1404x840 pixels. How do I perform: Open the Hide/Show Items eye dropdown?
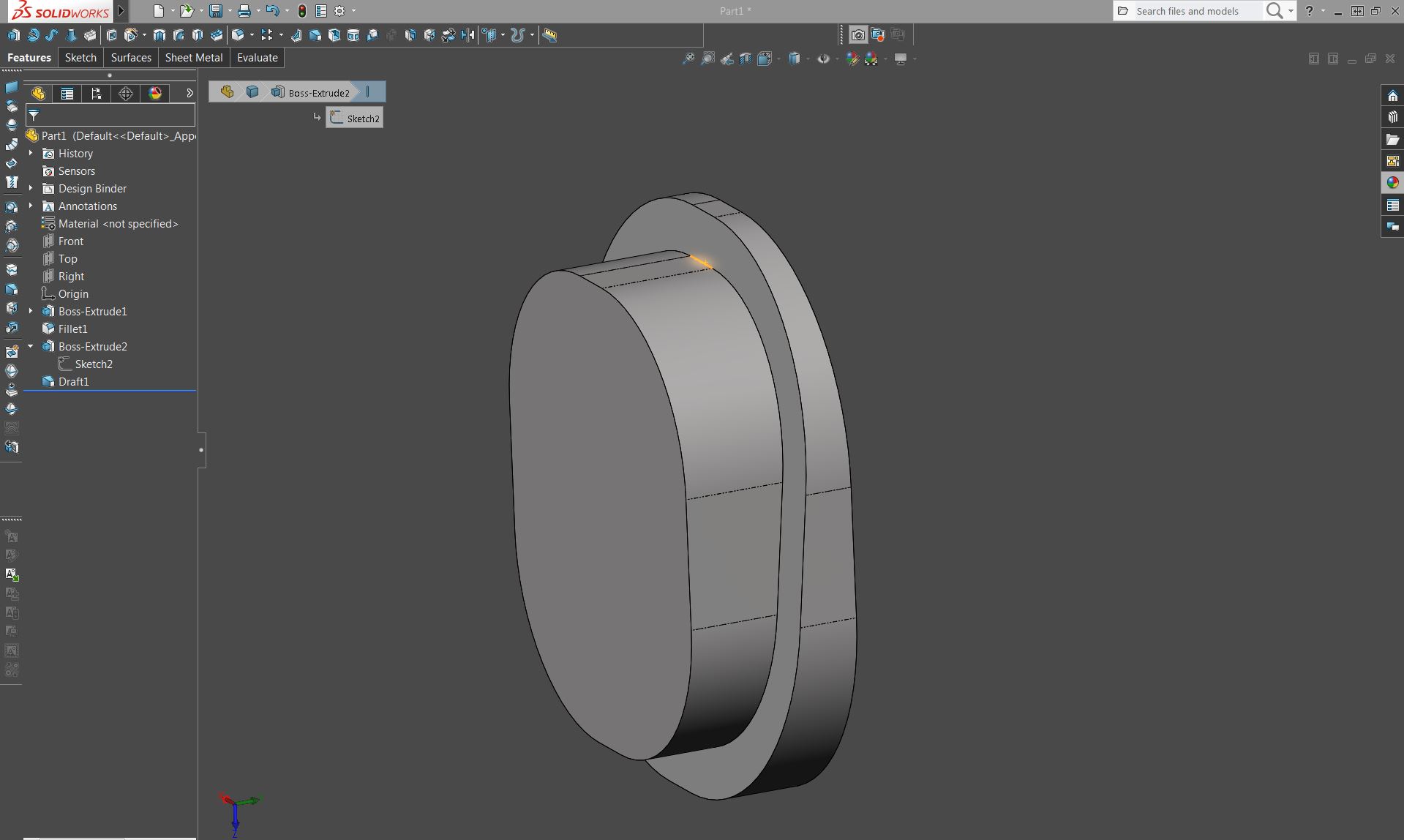click(837, 59)
